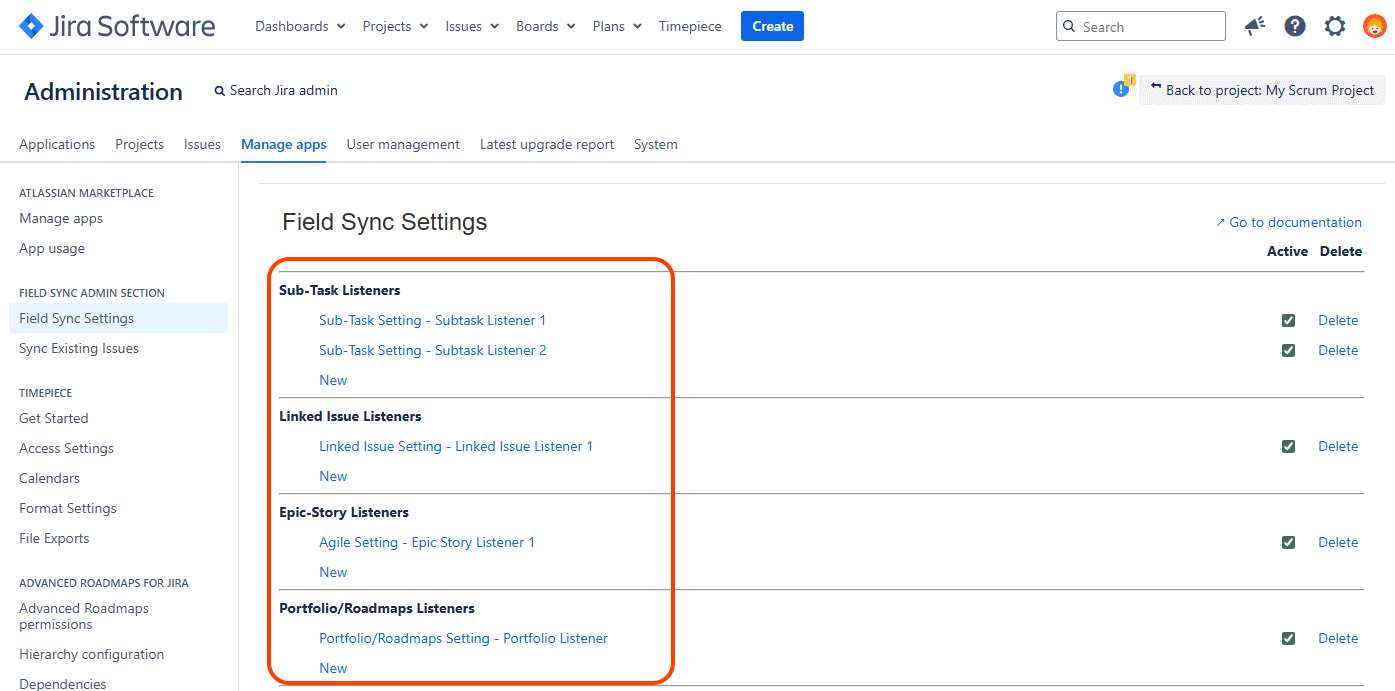Add New Sub-Task listener
Image resolution: width=1395 pixels, height=691 pixels.
[x=333, y=381]
